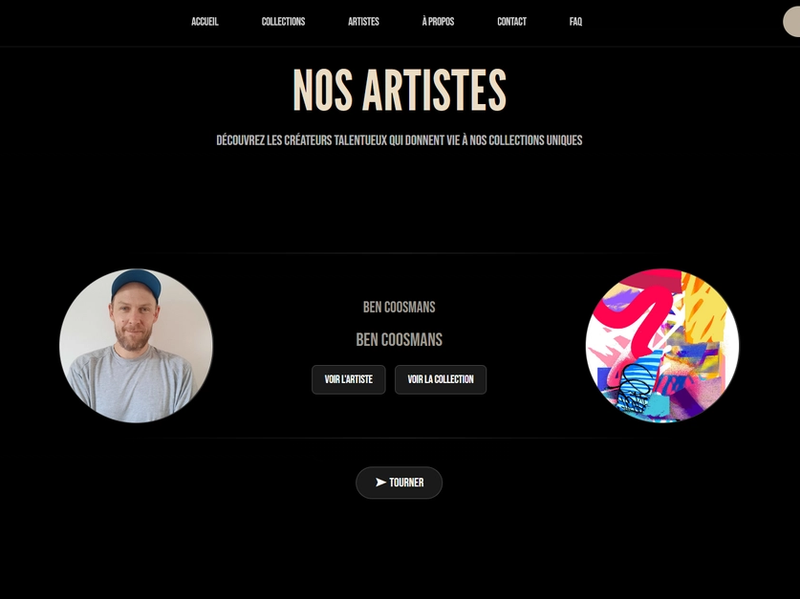
Task: Open the Accueil navigation item
Action: coord(205,21)
